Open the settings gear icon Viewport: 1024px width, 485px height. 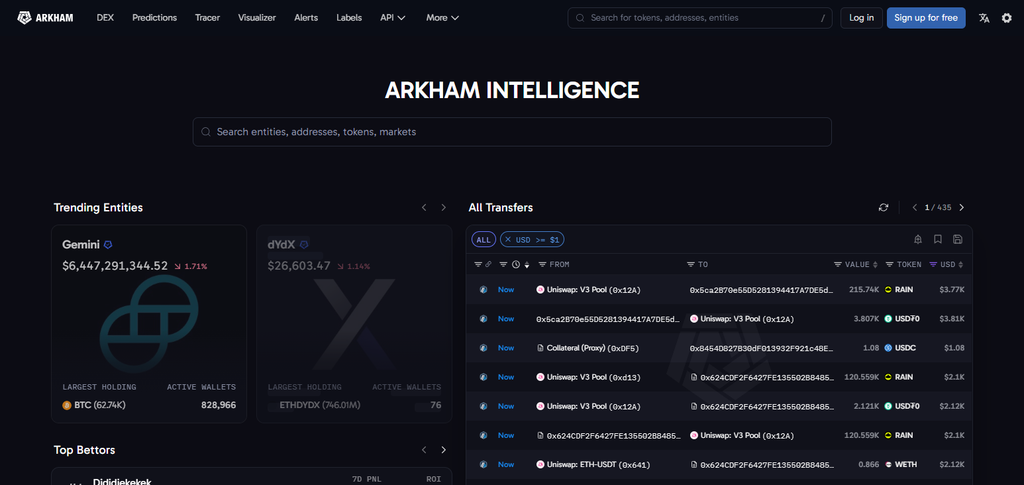(1006, 18)
